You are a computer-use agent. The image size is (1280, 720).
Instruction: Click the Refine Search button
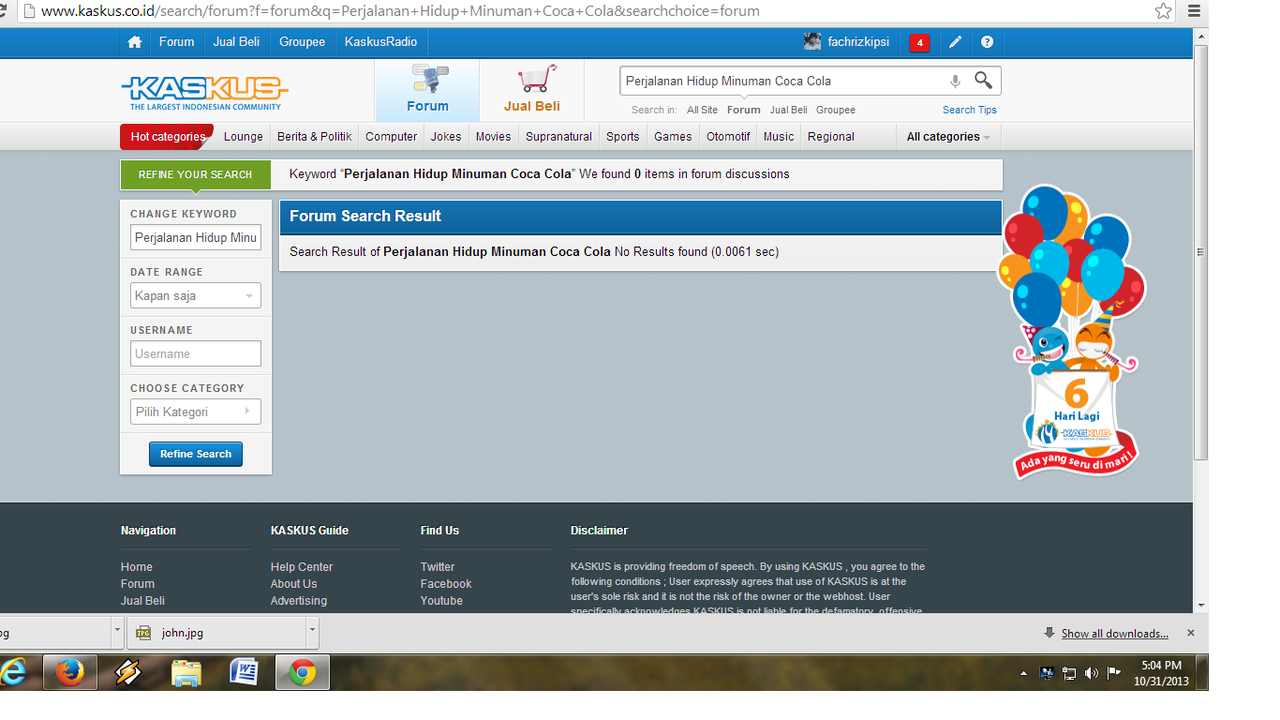(x=196, y=454)
